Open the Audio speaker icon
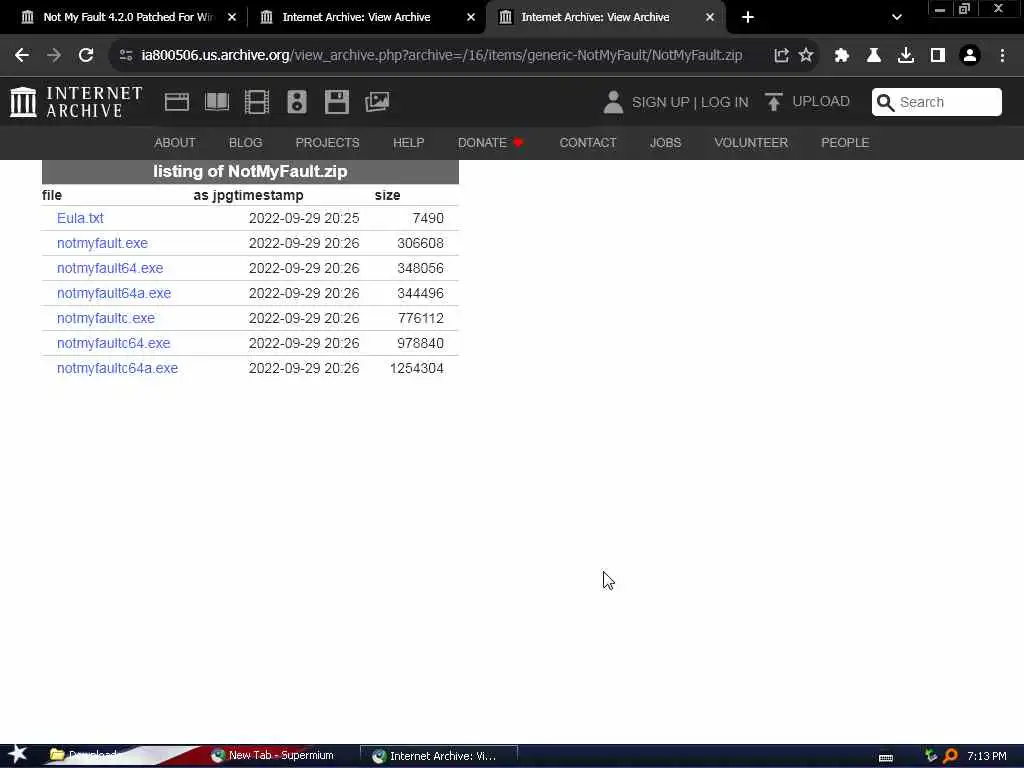Screen dimensions: 1024x768 point(296,102)
